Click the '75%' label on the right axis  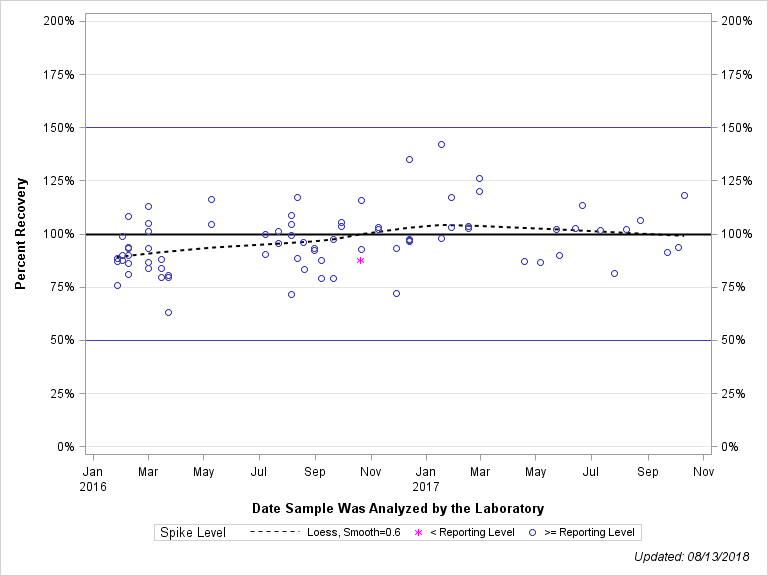coord(733,287)
